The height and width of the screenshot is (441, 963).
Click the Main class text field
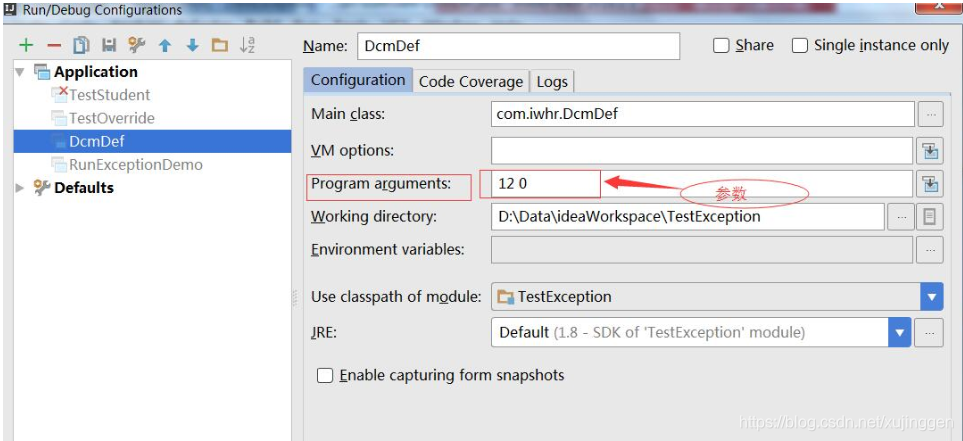[x=703, y=114]
